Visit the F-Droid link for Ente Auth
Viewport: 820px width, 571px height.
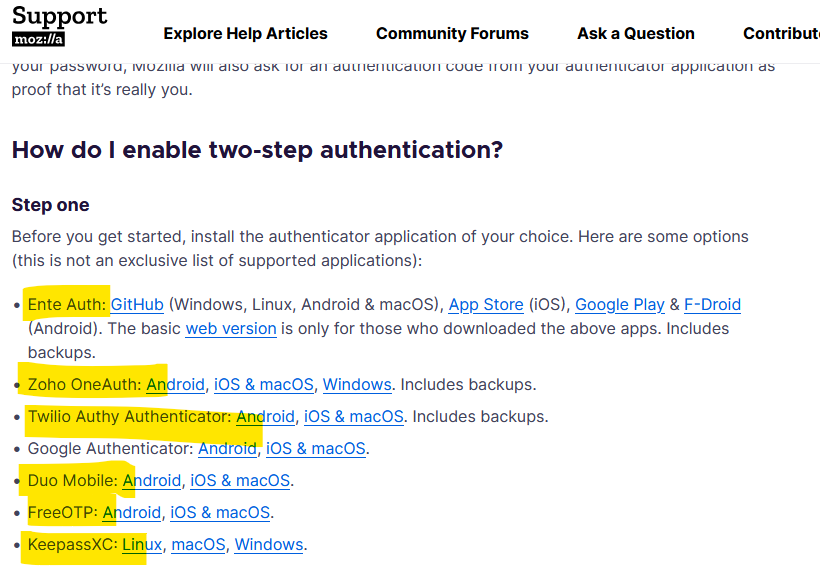tap(712, 304)
